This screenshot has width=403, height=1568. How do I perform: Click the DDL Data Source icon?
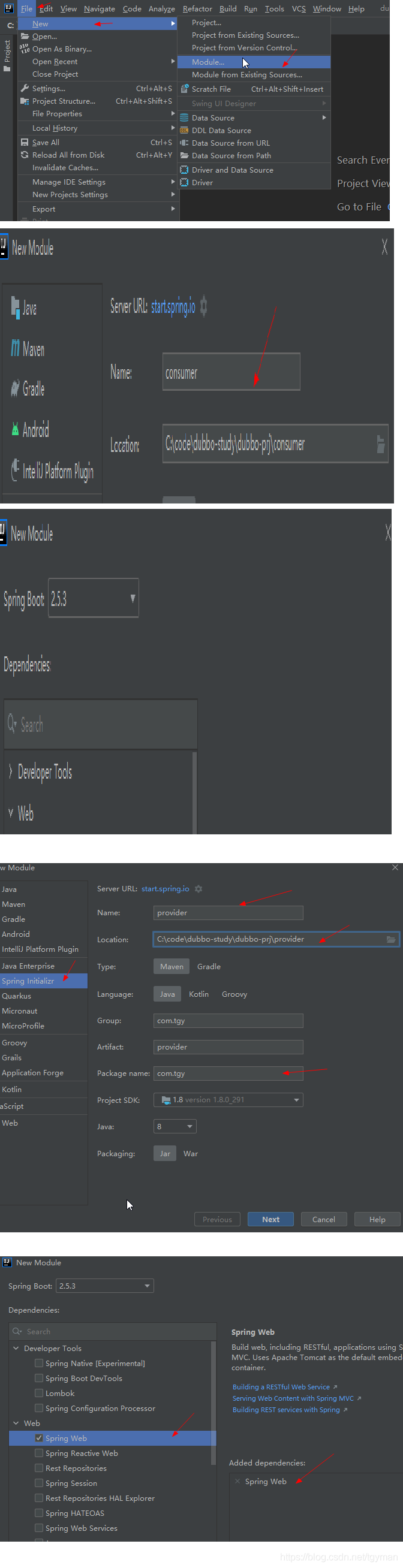pyautogui.click(x=184, y=130)
